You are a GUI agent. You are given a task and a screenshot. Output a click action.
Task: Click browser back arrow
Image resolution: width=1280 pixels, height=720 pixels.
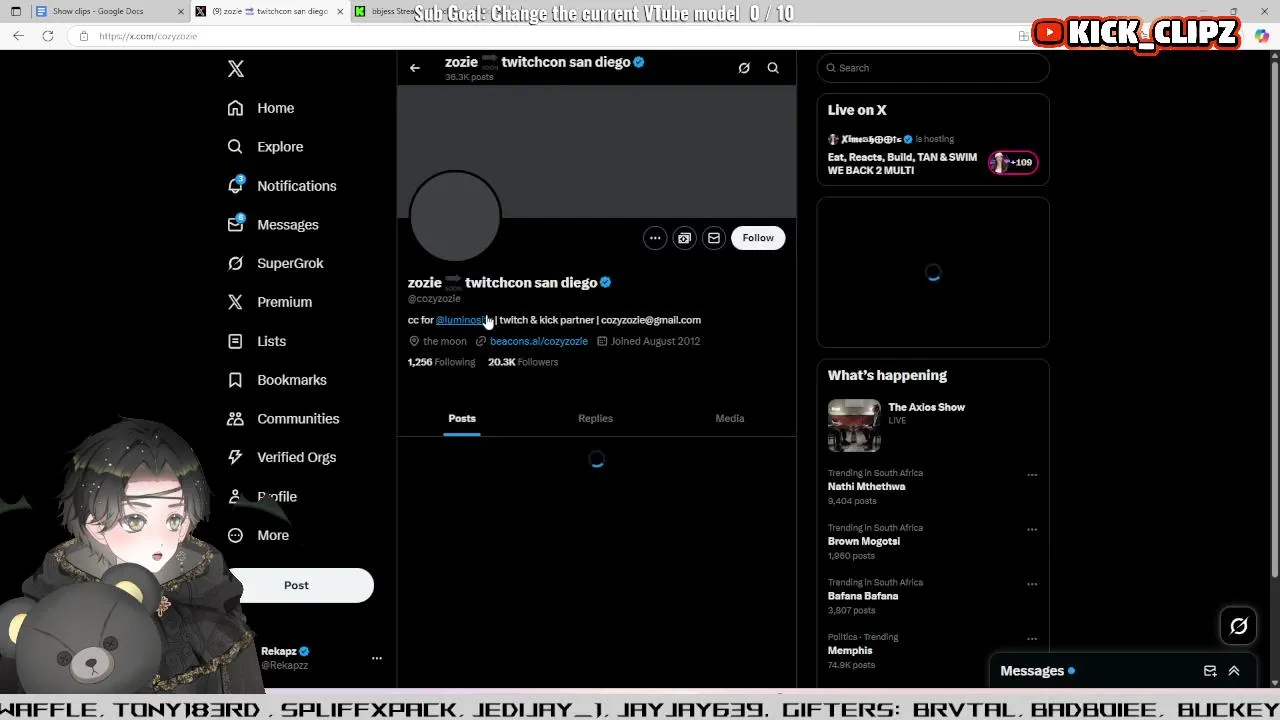pyautogui.click(x=18, y=36)
